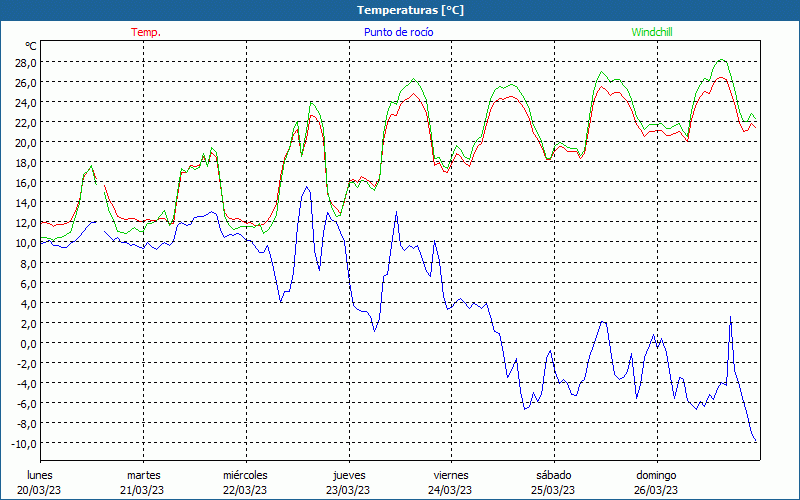Click the 24,0 y-axis value
This screenshot has height=500, width=800.
[x=27, y=103]
